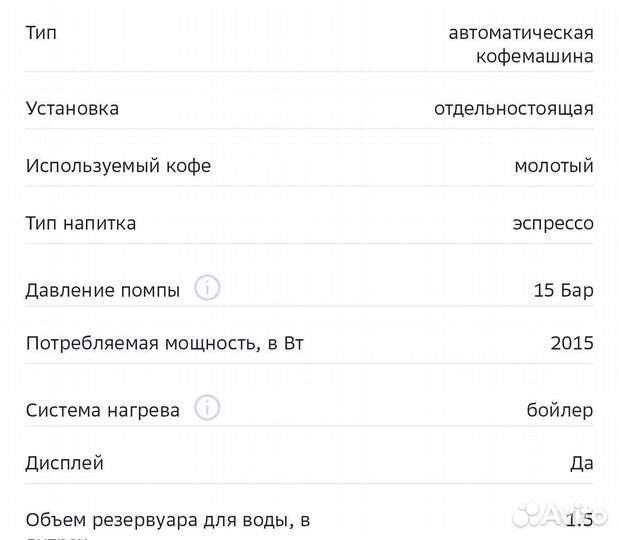Click info icon beside Давление помпы
Image resolution: width=619 pixels, height=540 pixels.
pos(206,289)
